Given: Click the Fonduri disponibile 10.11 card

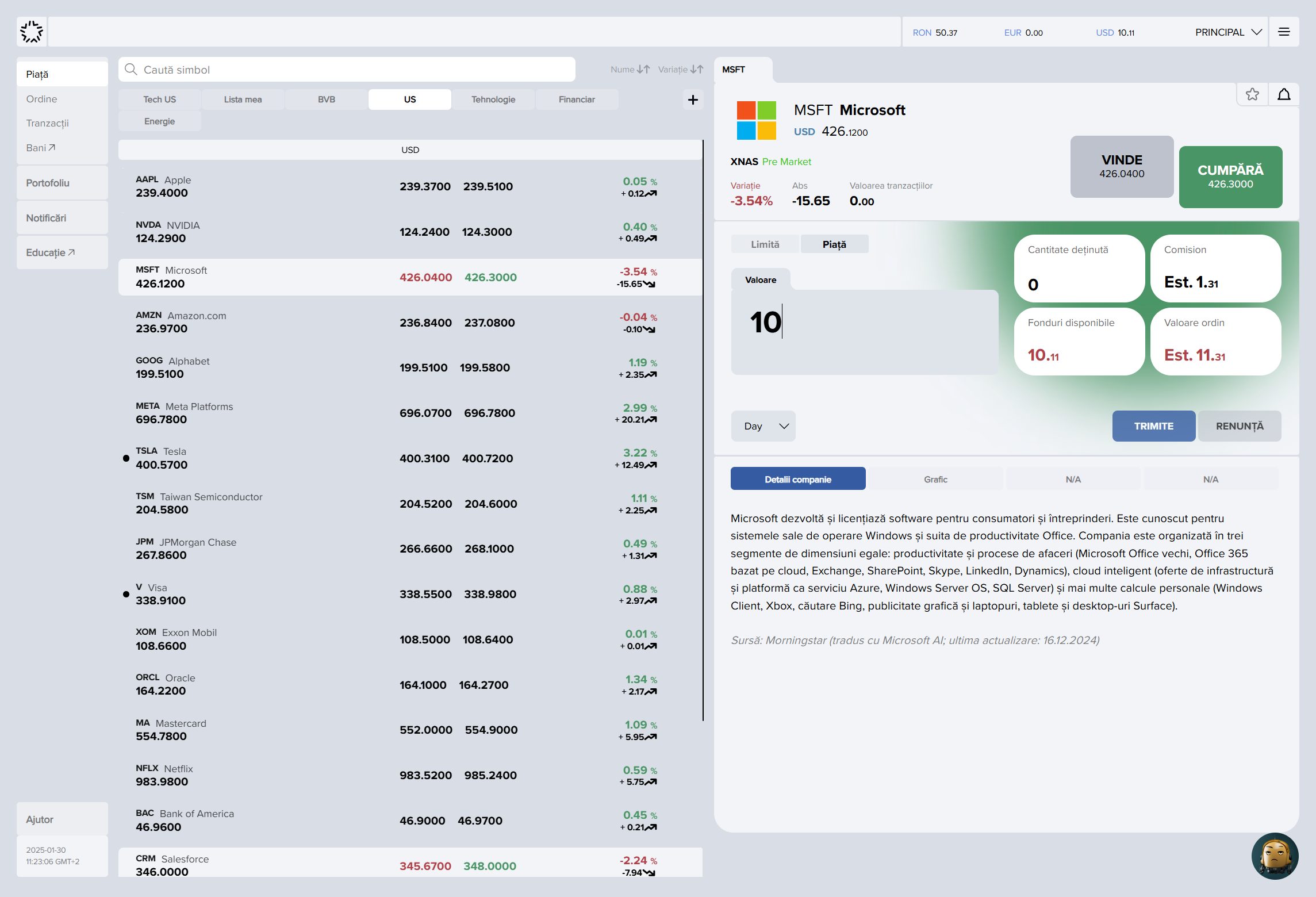Looking at the screenshot, I should [x=1079, y=342].
